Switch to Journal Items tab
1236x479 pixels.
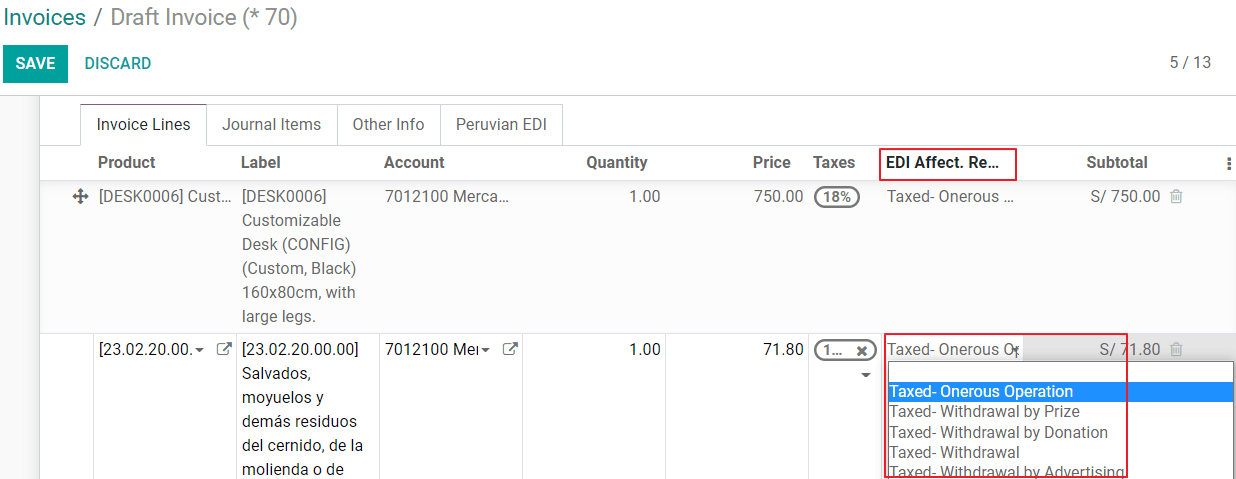[271, 125]
